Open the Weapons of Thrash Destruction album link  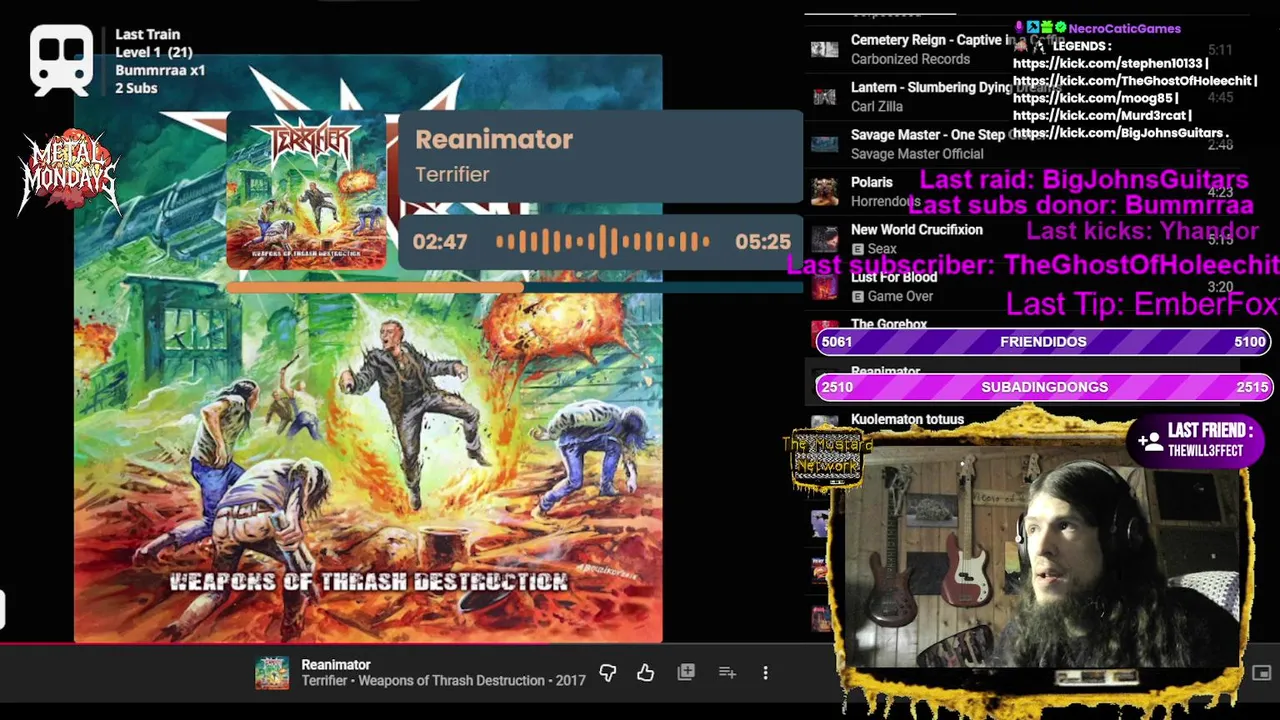tap(452, 681)
